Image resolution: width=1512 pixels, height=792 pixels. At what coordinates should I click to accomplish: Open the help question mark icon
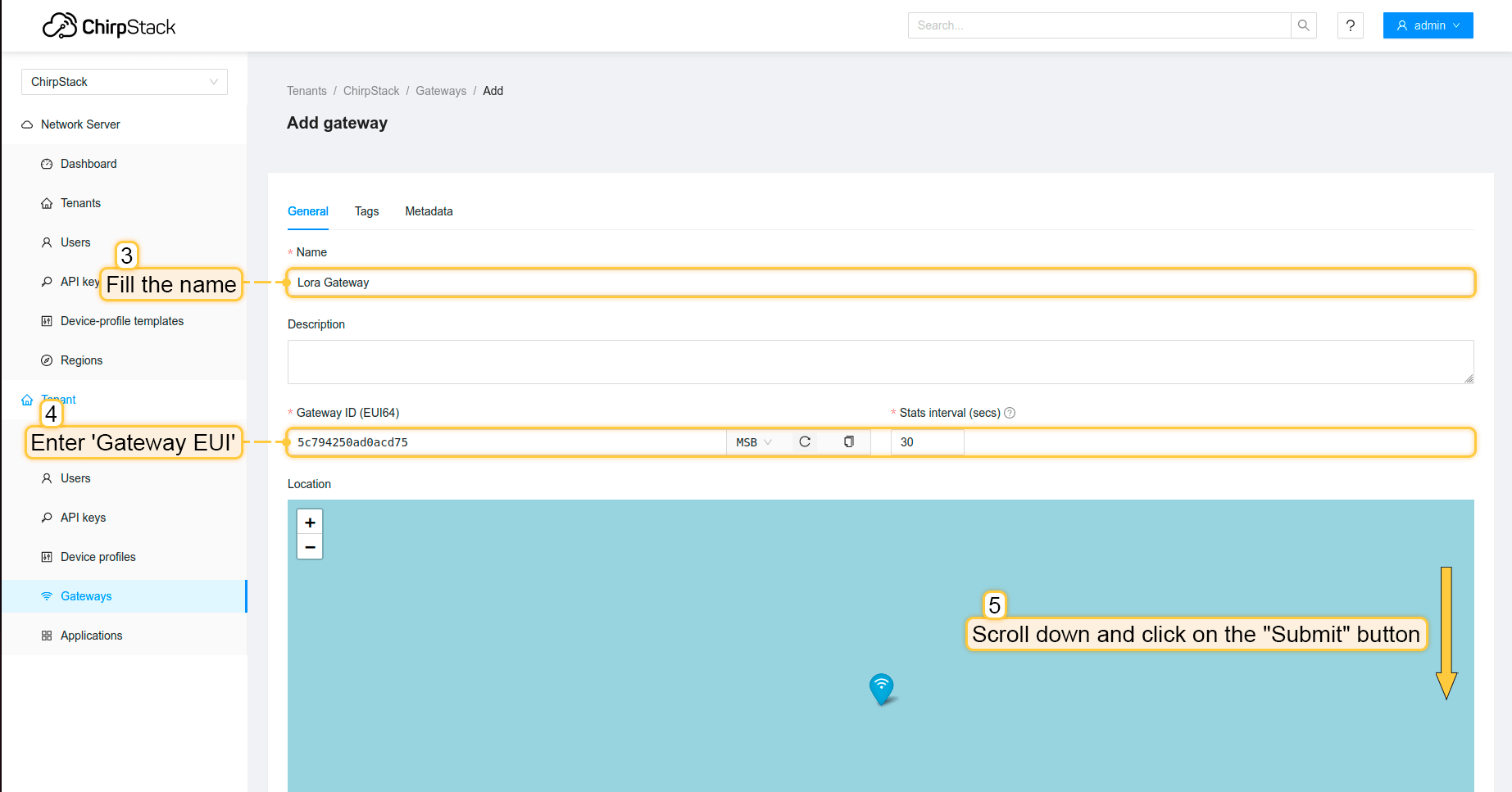coord(1350,25)
